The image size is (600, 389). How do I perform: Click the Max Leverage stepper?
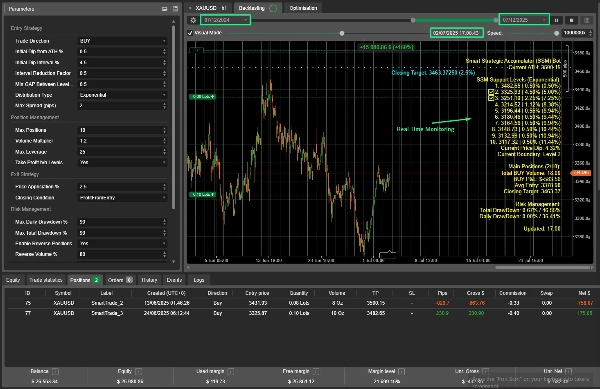pos(165,152)
